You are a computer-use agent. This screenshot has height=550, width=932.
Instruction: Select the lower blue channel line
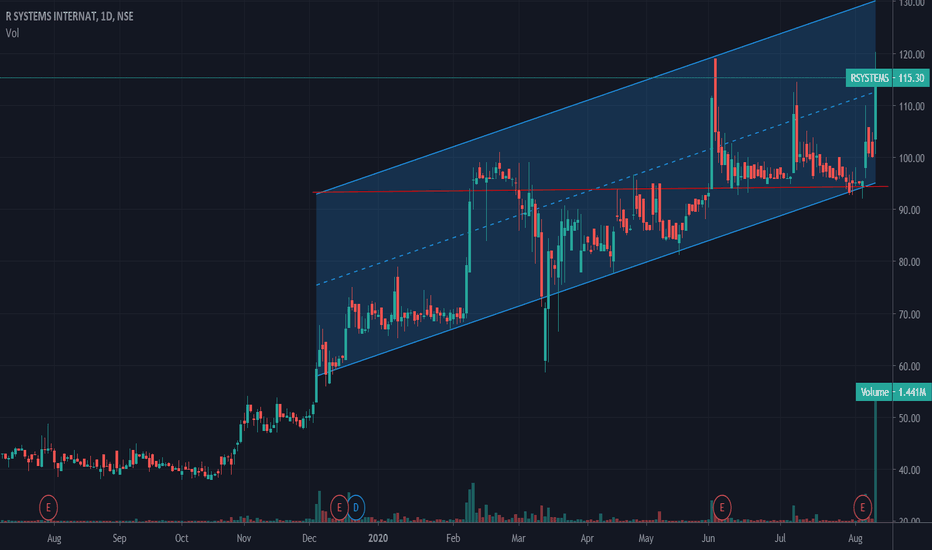pyautogui.click(x=594, y=281)
